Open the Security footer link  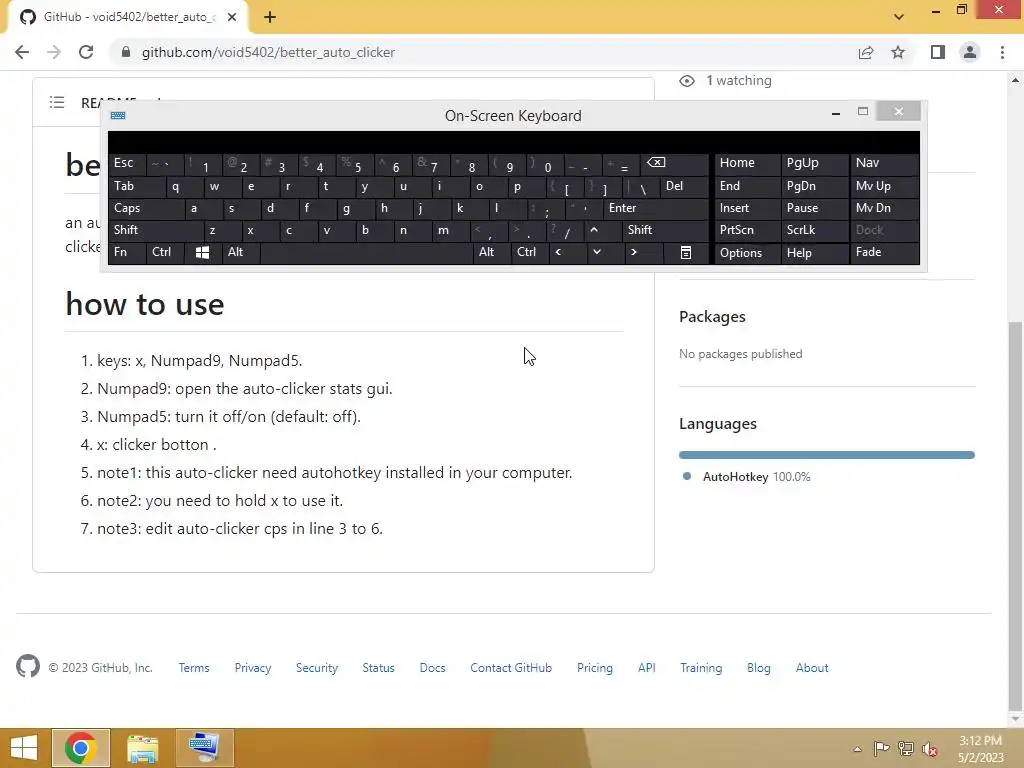[317, 667]
